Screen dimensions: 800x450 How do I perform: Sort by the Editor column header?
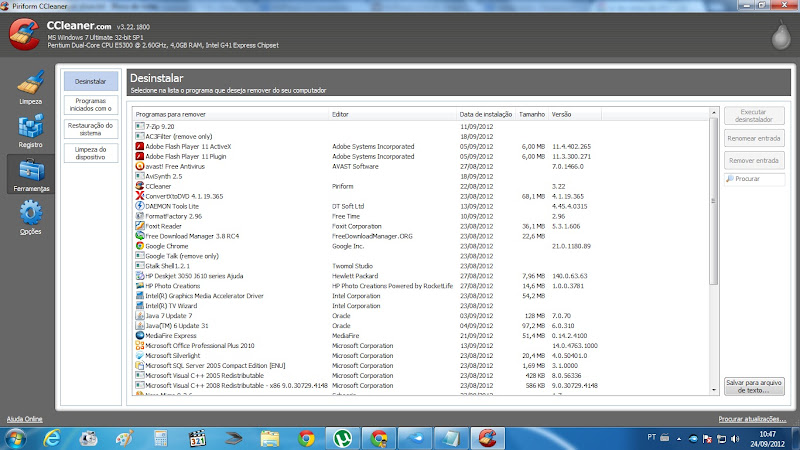[392, 114]
